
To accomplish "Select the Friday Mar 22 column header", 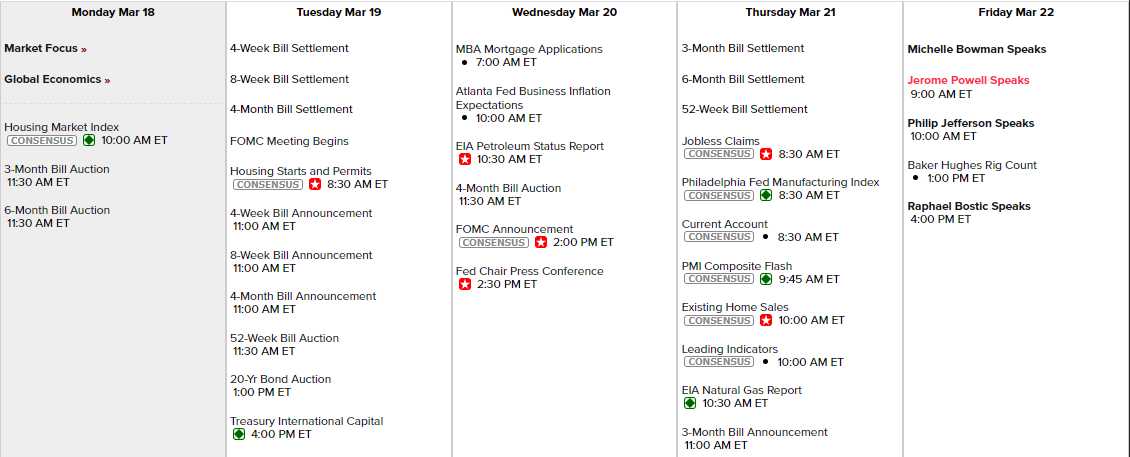I will [1016, 13].
